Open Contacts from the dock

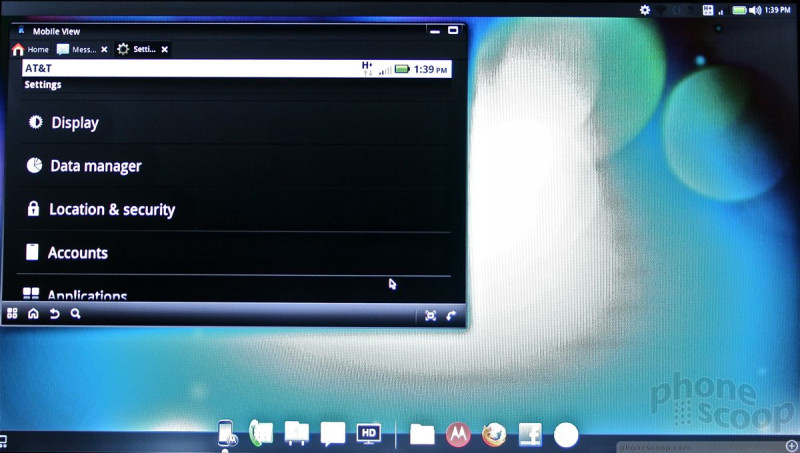coord(296,434)
